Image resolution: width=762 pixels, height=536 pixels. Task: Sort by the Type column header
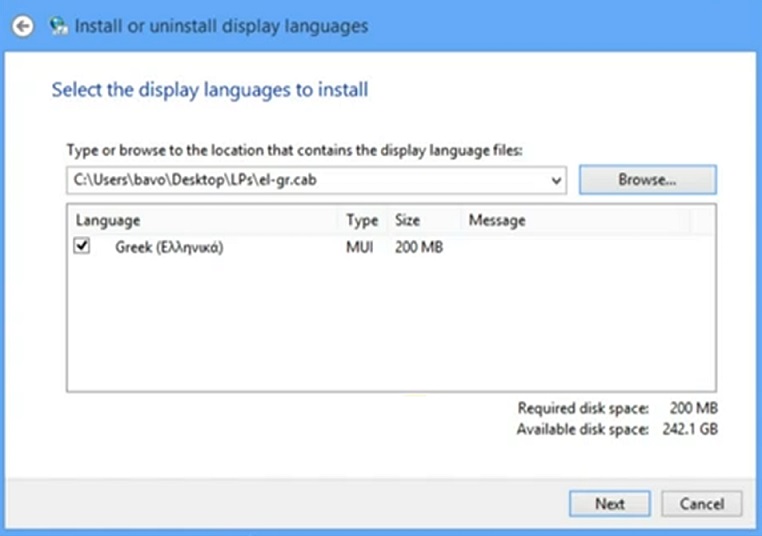point(362,221)
